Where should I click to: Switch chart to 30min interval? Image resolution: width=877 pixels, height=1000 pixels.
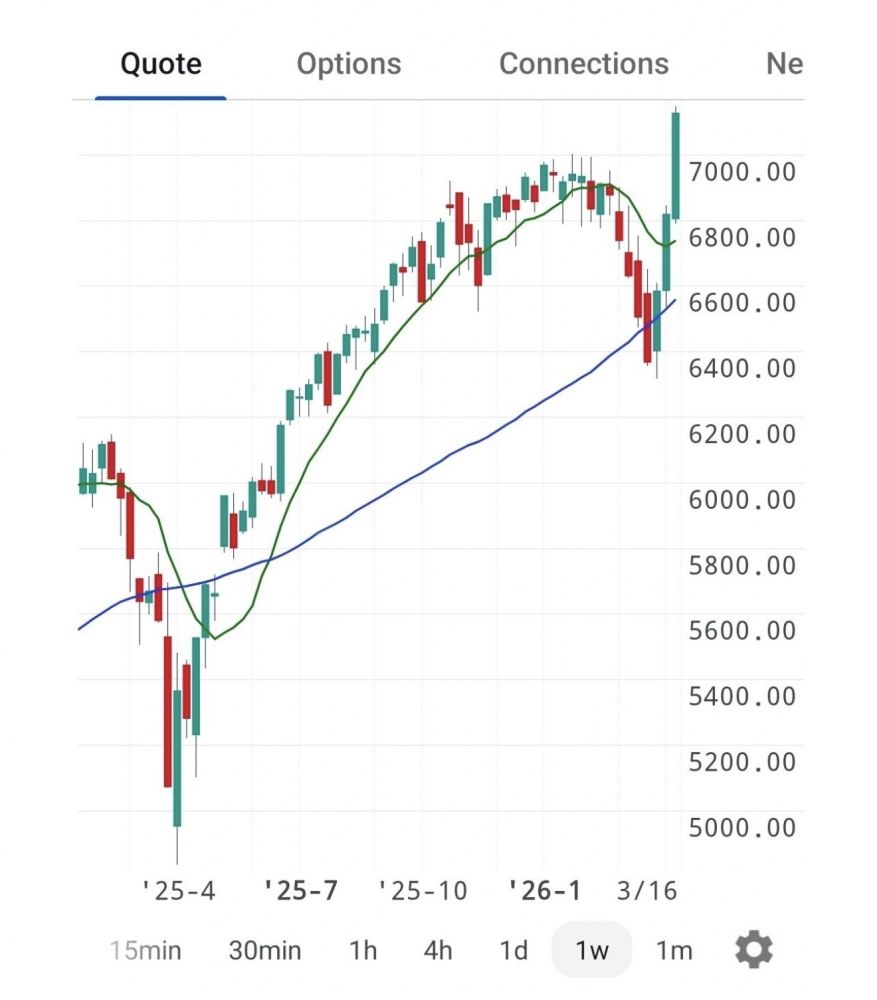265,950
